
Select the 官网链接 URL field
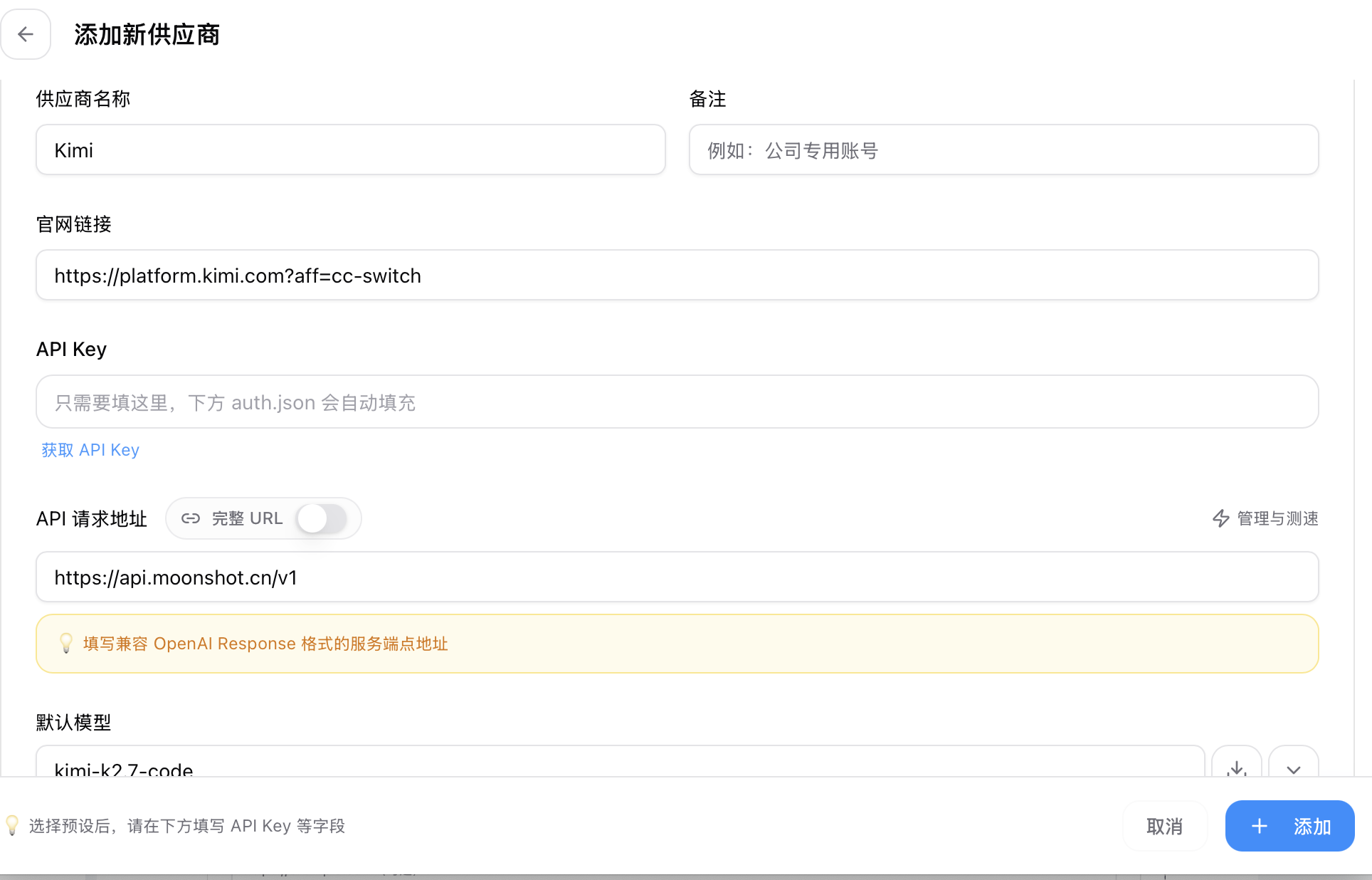pos(677,275)
